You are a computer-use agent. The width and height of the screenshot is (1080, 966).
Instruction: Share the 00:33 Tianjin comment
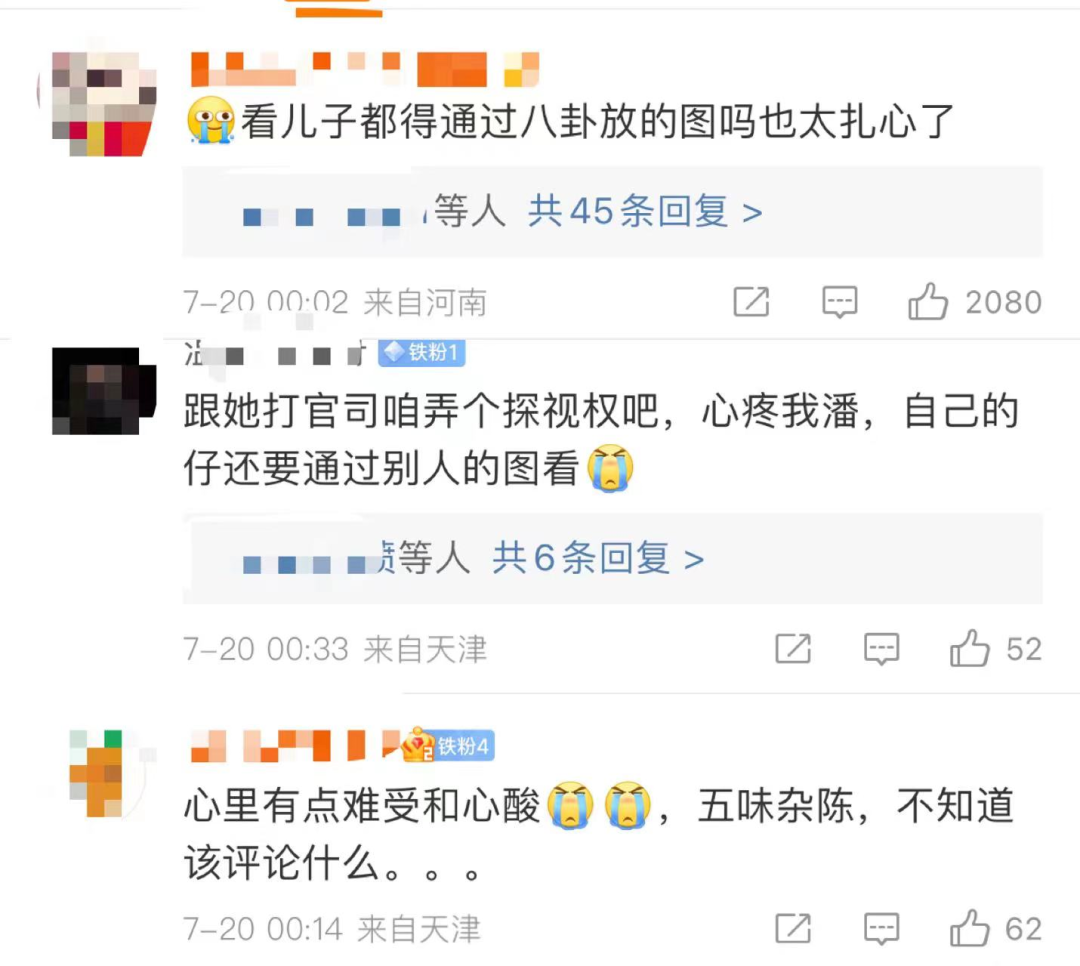793,648
